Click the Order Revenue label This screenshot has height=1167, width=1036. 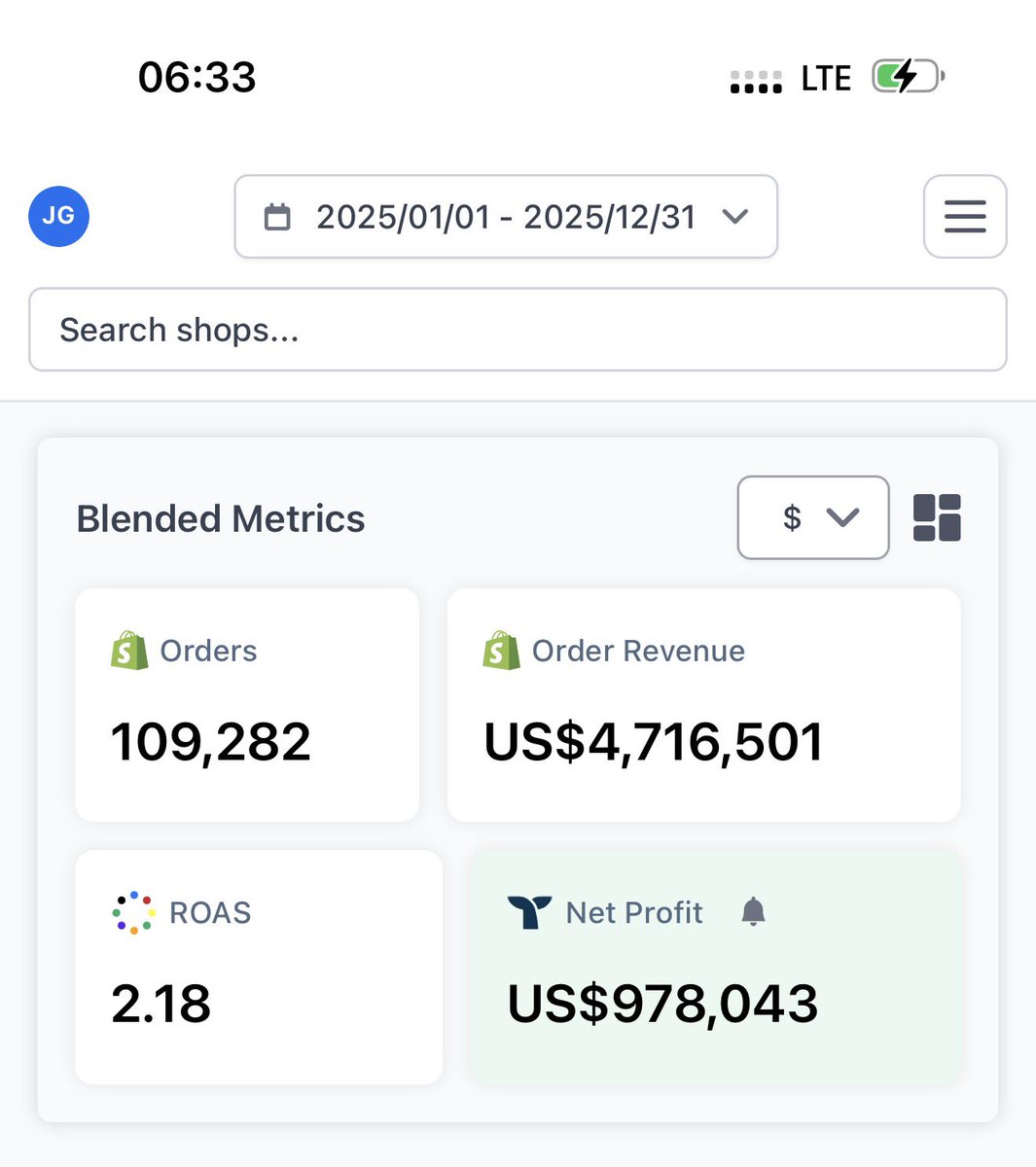pos(638,651)
